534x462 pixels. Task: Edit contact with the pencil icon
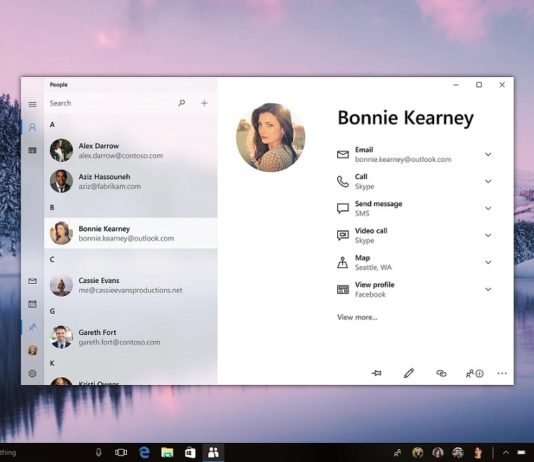coord(409,373)
